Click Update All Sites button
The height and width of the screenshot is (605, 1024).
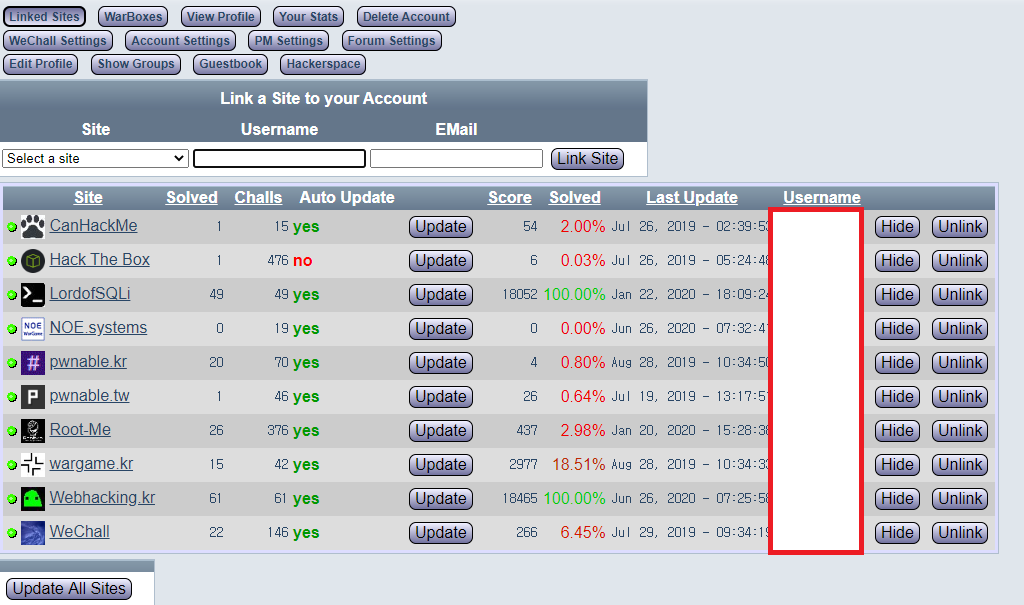coord(69,589)
